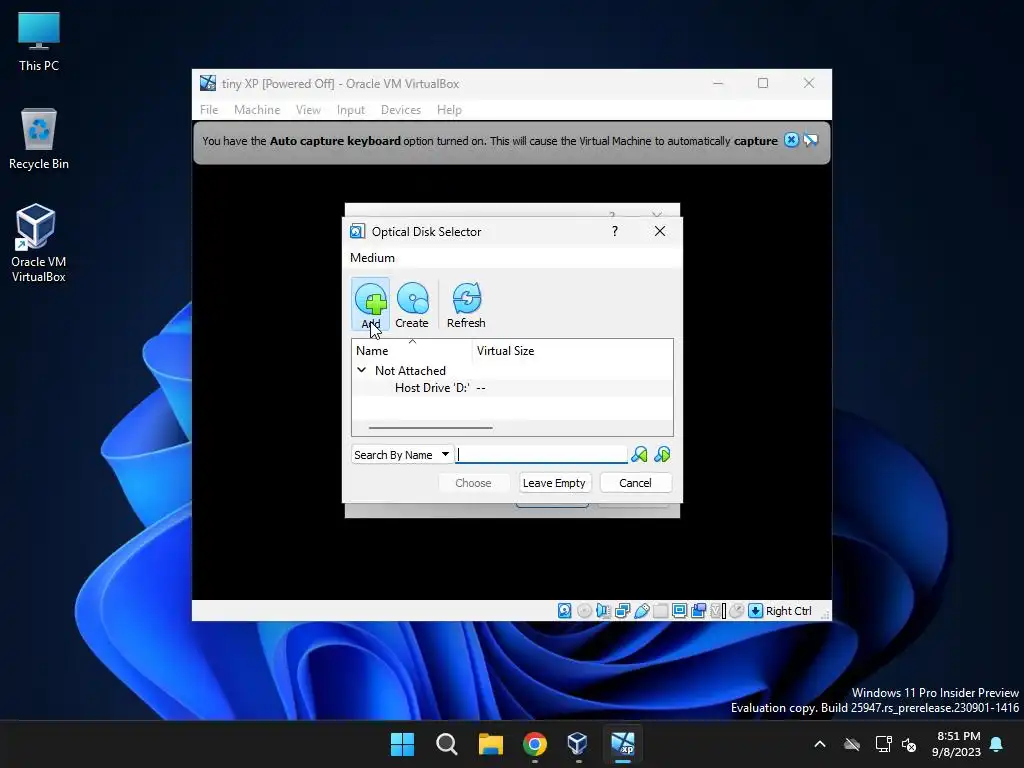Image resolution: width=1024 pixels, height=768 pixels.
Task: Click the OneDrive cloud tray icon
Action: pos(852,744)
